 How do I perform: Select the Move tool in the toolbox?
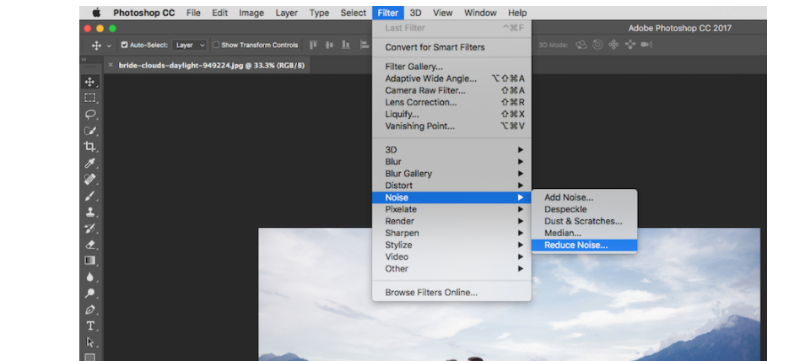click(90, 82)
